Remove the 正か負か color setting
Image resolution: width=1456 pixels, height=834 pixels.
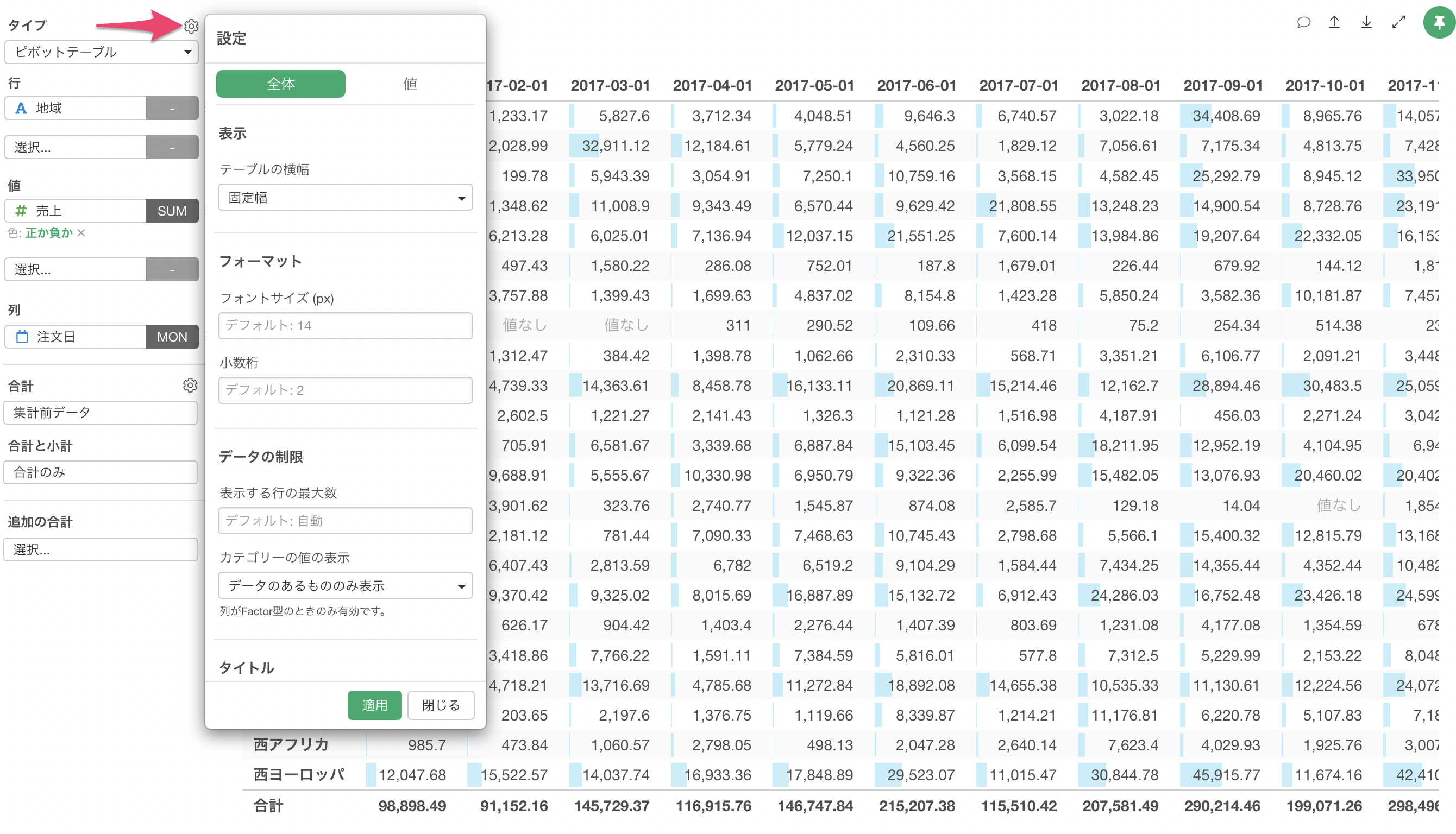pos(81,233)
